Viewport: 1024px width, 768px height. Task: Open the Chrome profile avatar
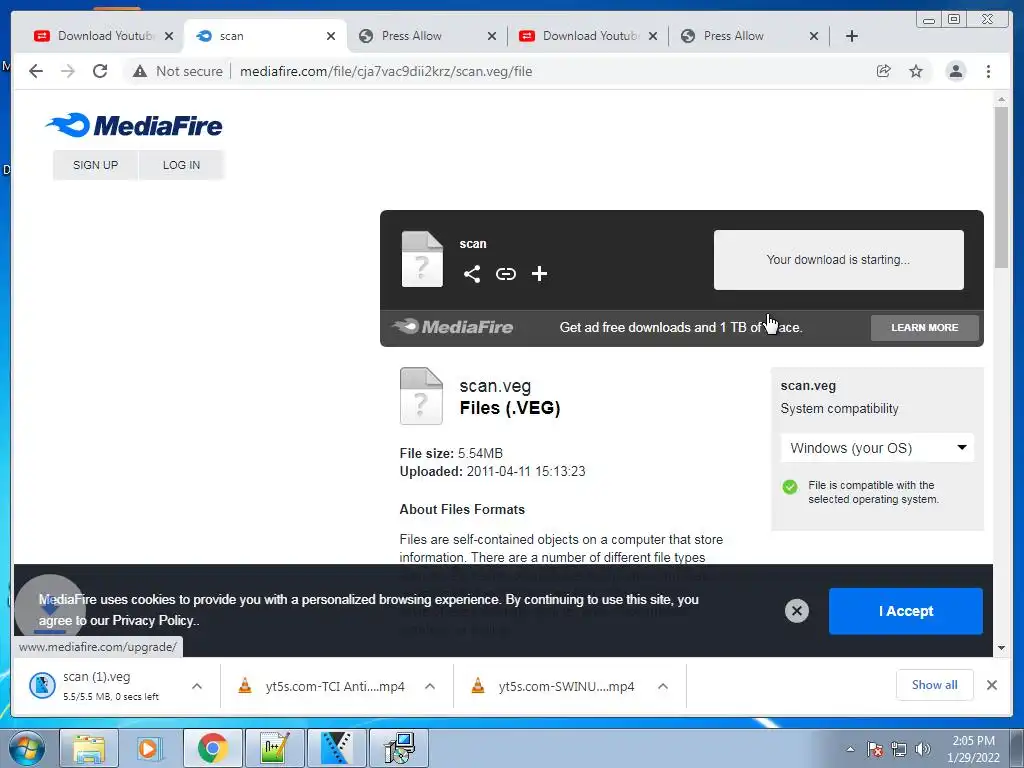click(x=955, y=71)
